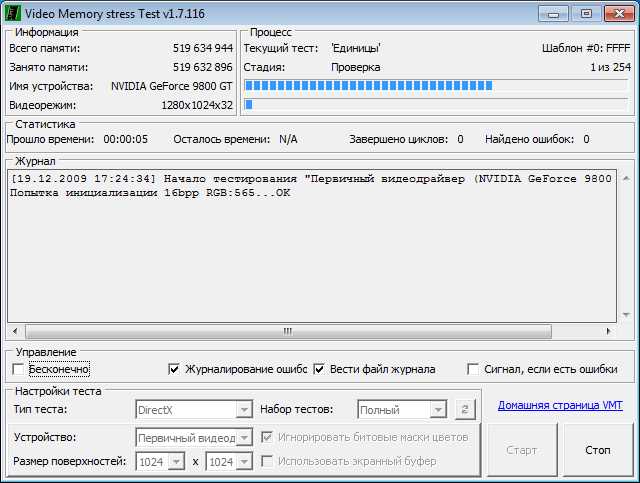Click the log scrollbar's left arrow

point(16,330)
